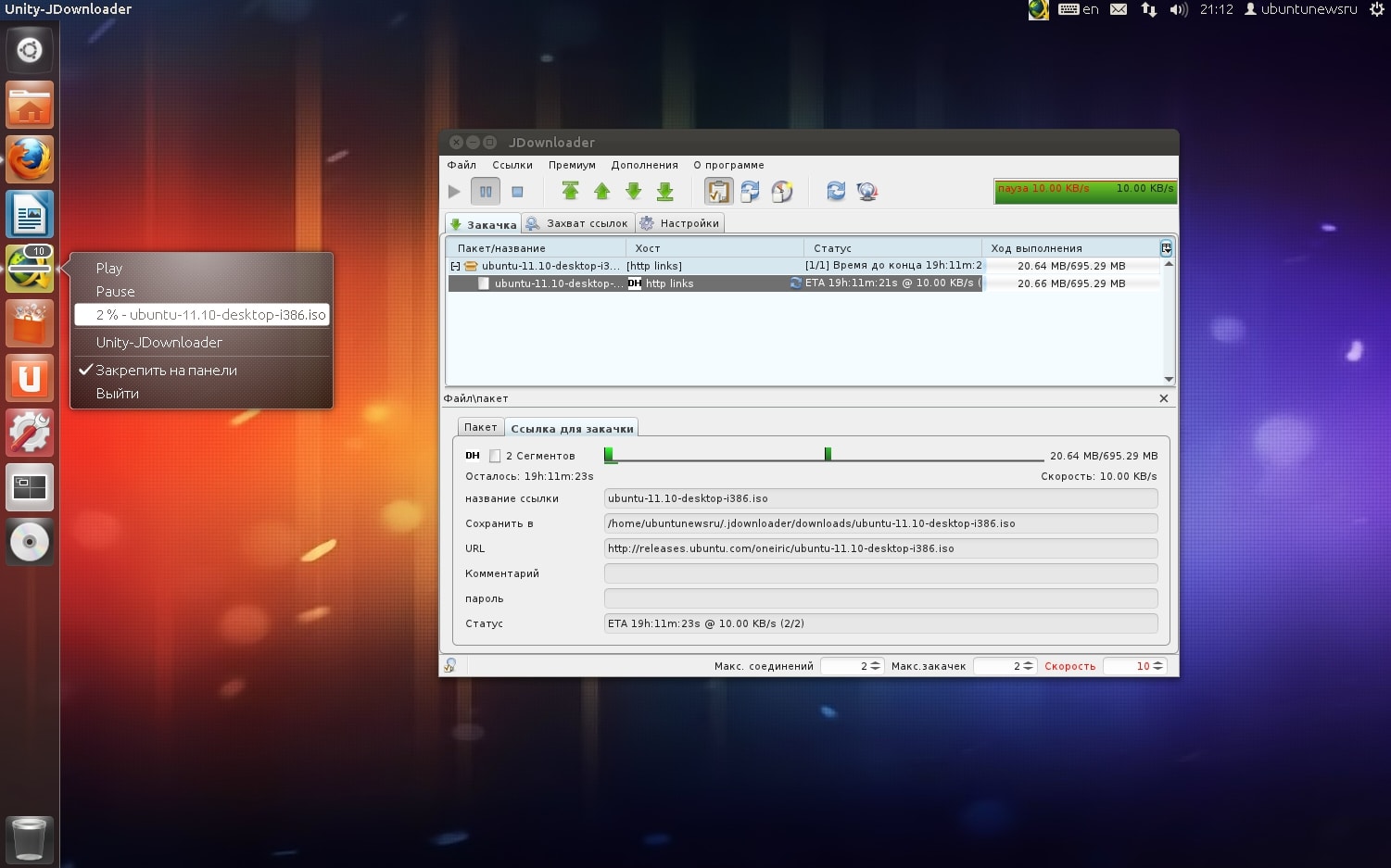
Task: Open the sound volume indicator in top panel
Action: 1178,9
